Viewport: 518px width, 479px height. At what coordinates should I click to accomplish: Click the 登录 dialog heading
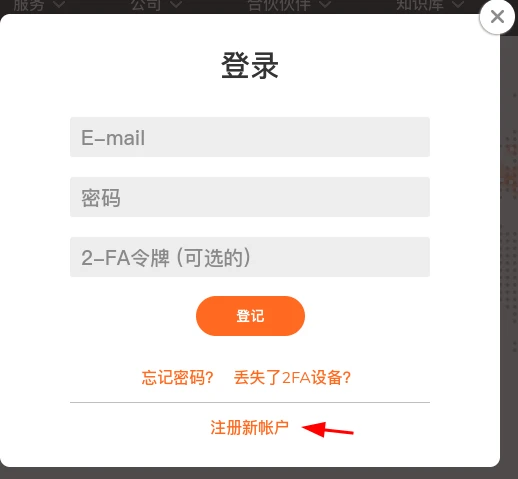coord(250,66)
